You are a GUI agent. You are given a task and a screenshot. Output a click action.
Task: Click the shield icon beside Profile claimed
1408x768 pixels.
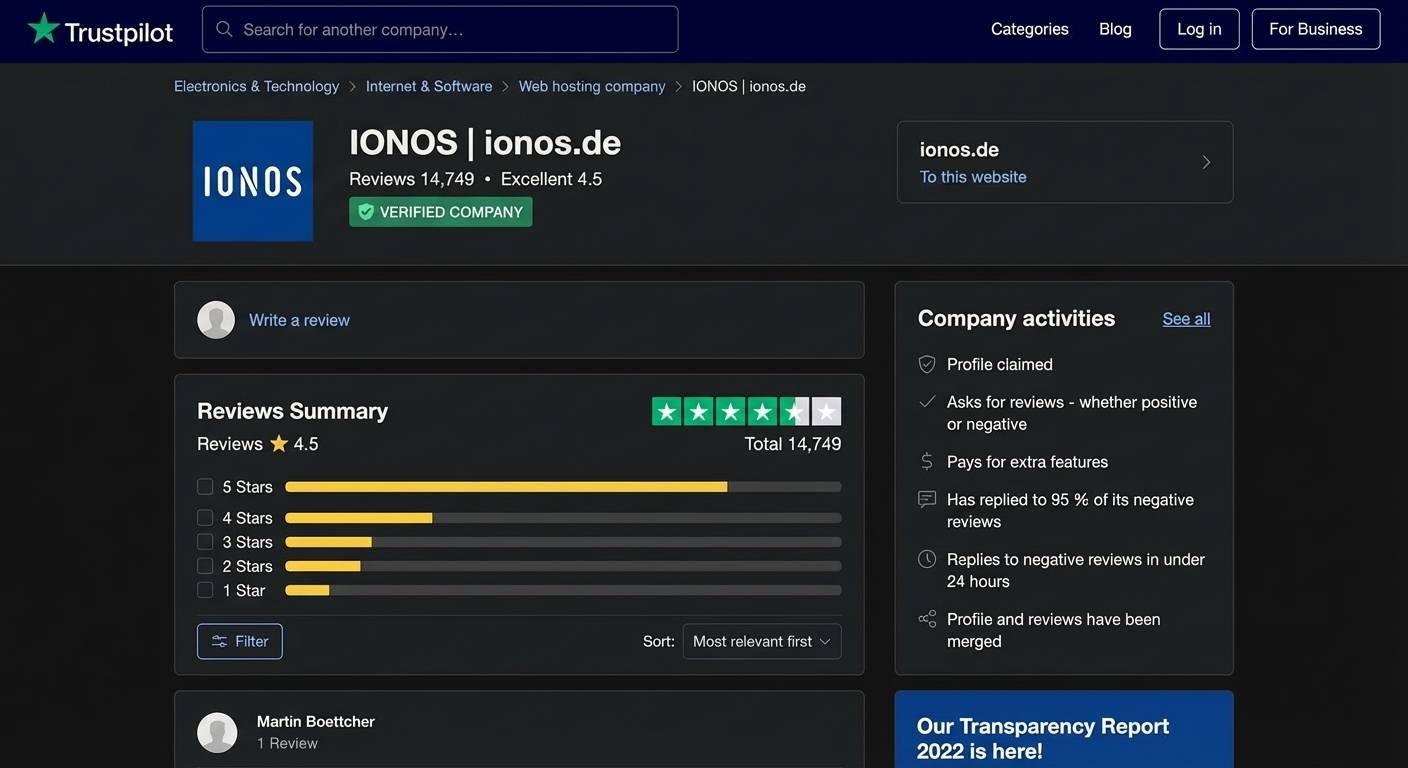tap(926, 364)
